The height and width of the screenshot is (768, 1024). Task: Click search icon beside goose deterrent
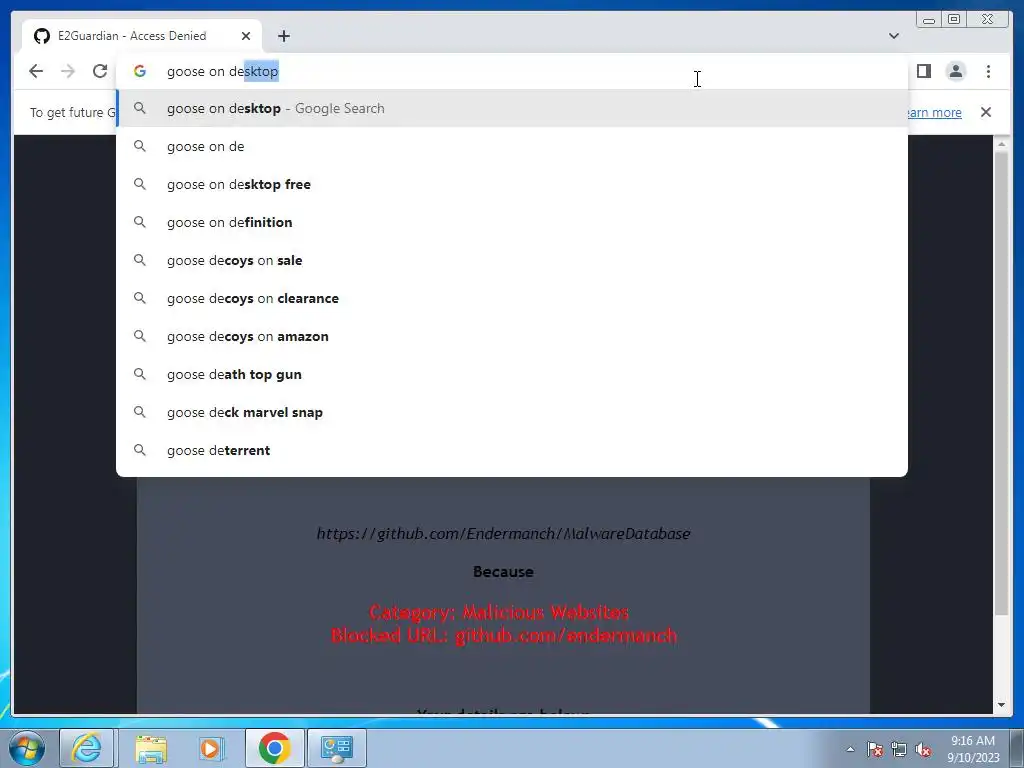click(x=140, y=450)
